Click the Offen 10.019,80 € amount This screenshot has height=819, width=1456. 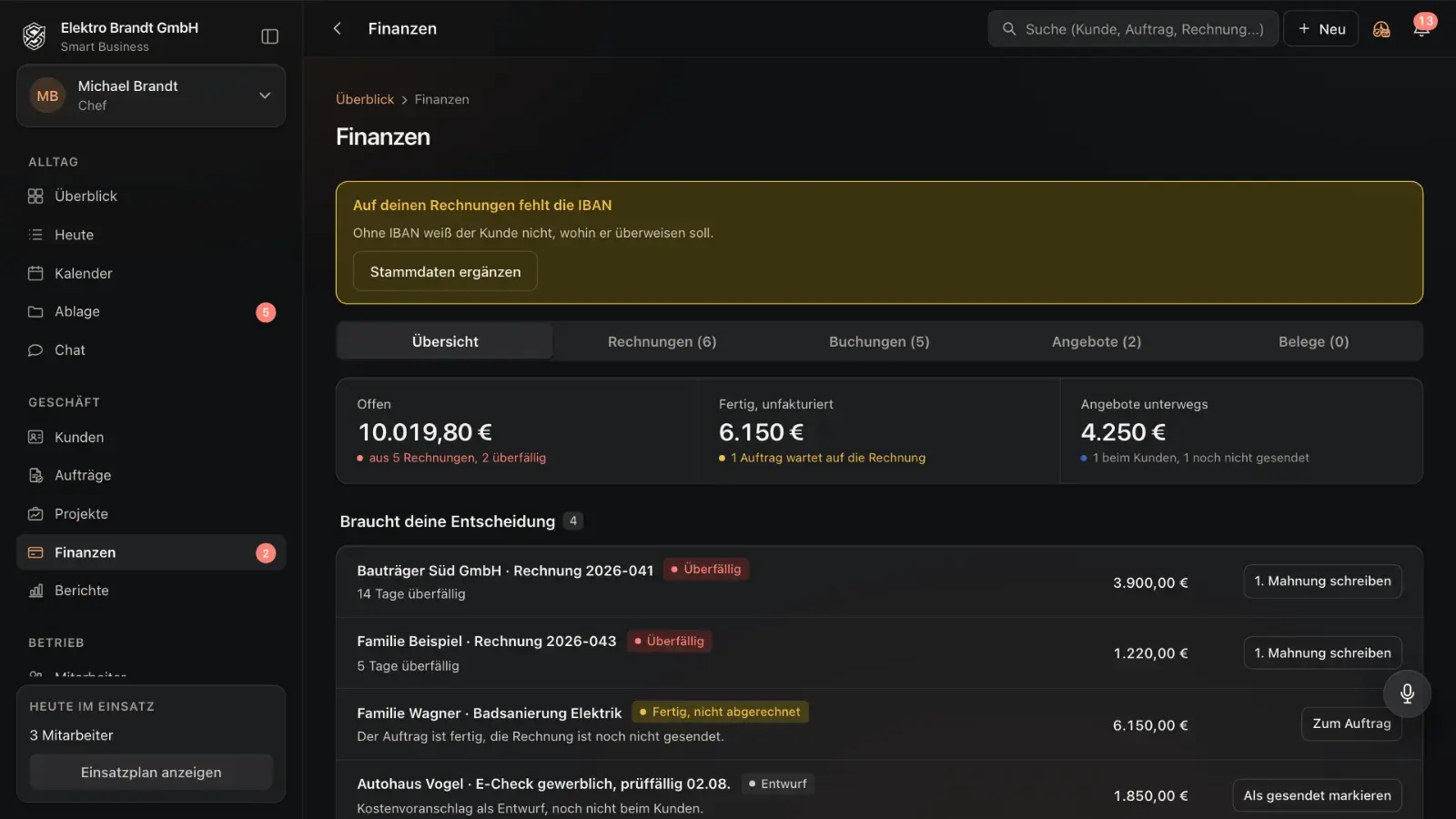(x=425, y=432)
